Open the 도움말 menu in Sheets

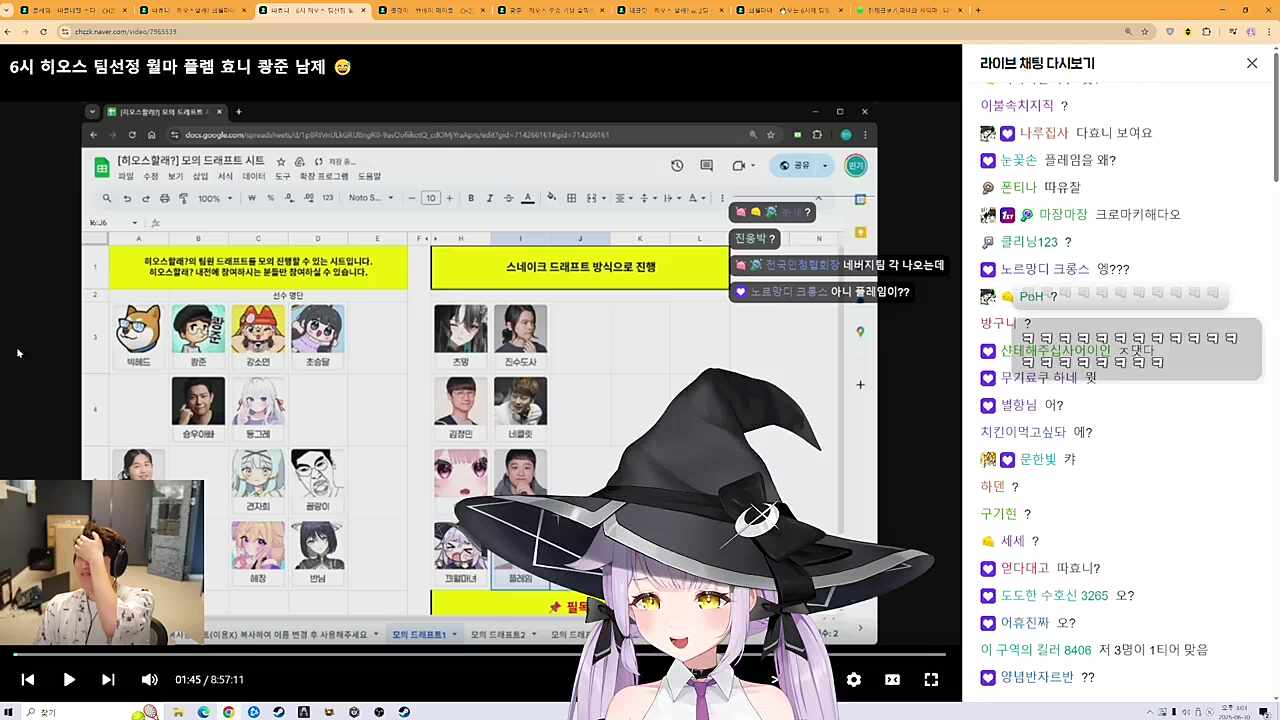coord(370,177)
